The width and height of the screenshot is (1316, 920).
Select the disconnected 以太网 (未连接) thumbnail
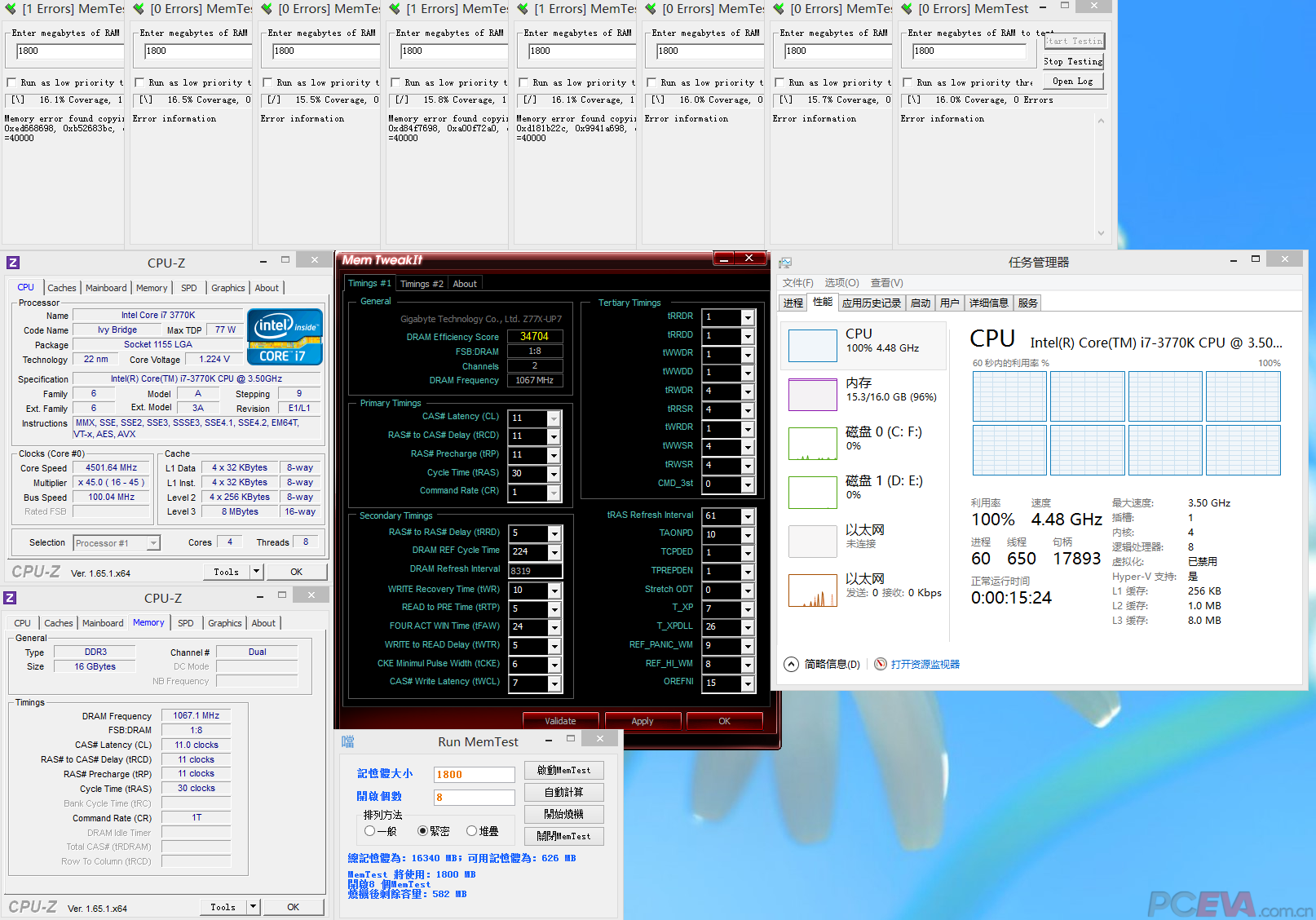(813, 542)
